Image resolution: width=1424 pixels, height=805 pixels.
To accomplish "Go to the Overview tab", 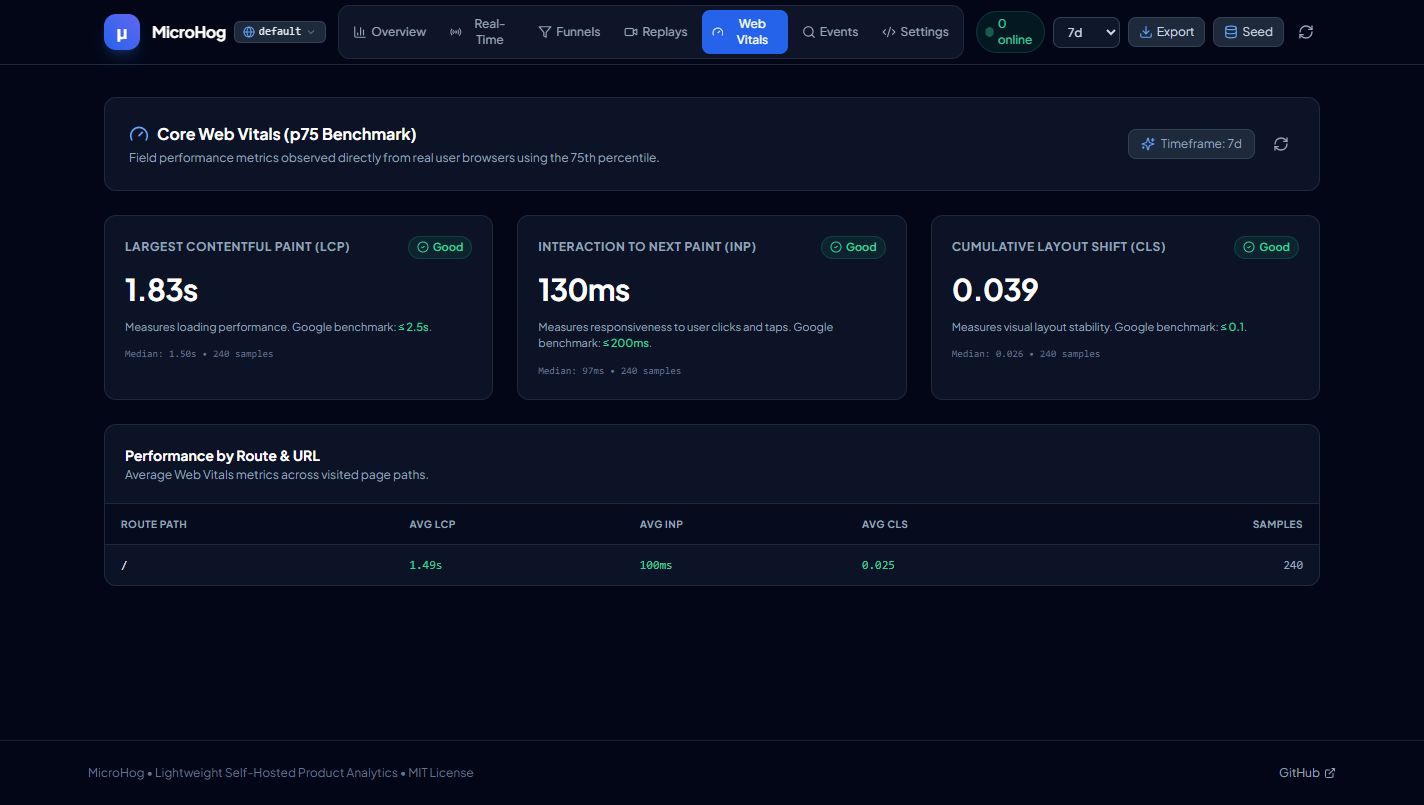I will pos(390,32).
